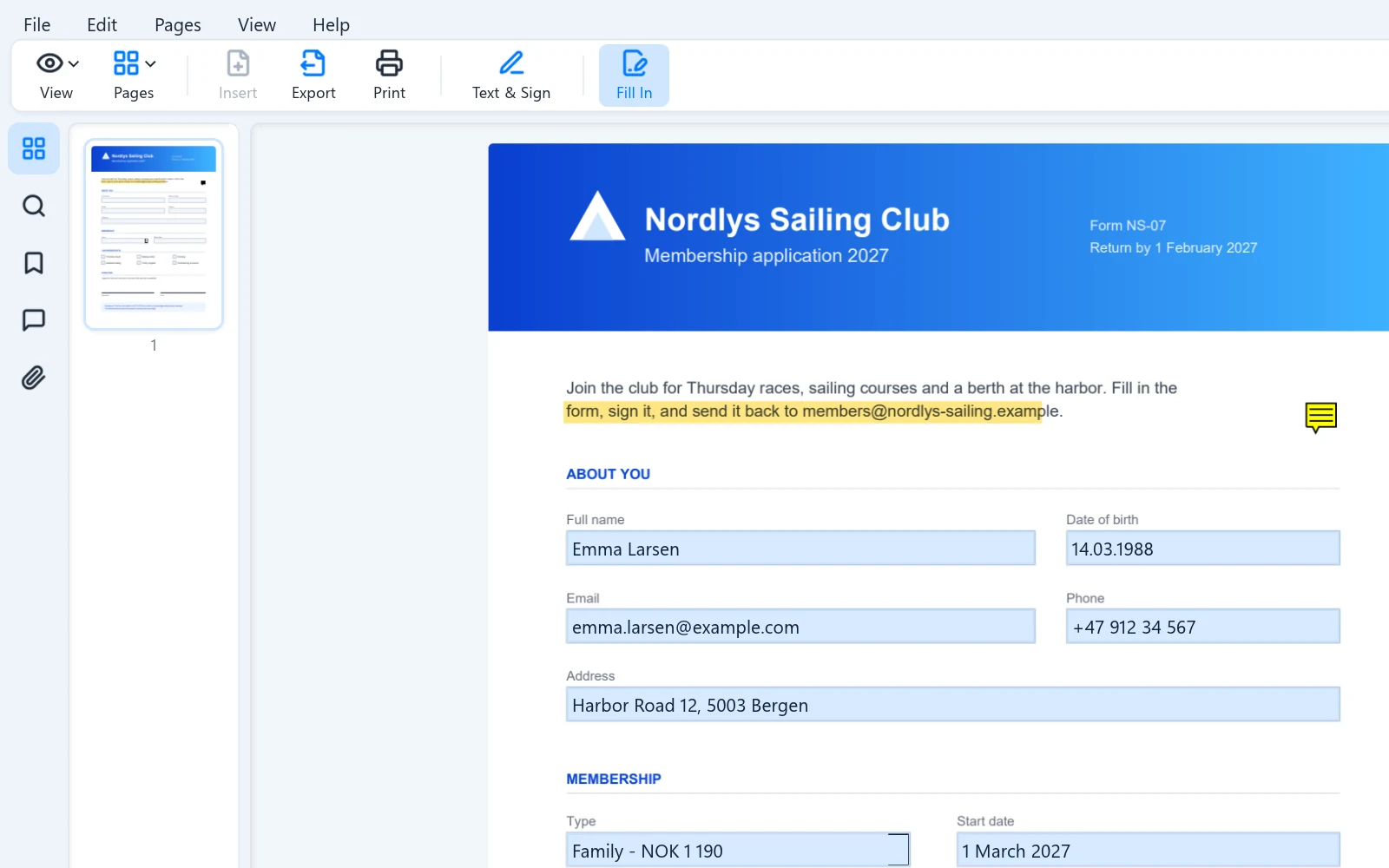The height and width of the screenshot is (868, 1389).
Task: Show the page thumbnails sidebar panel
Action: 34,148
